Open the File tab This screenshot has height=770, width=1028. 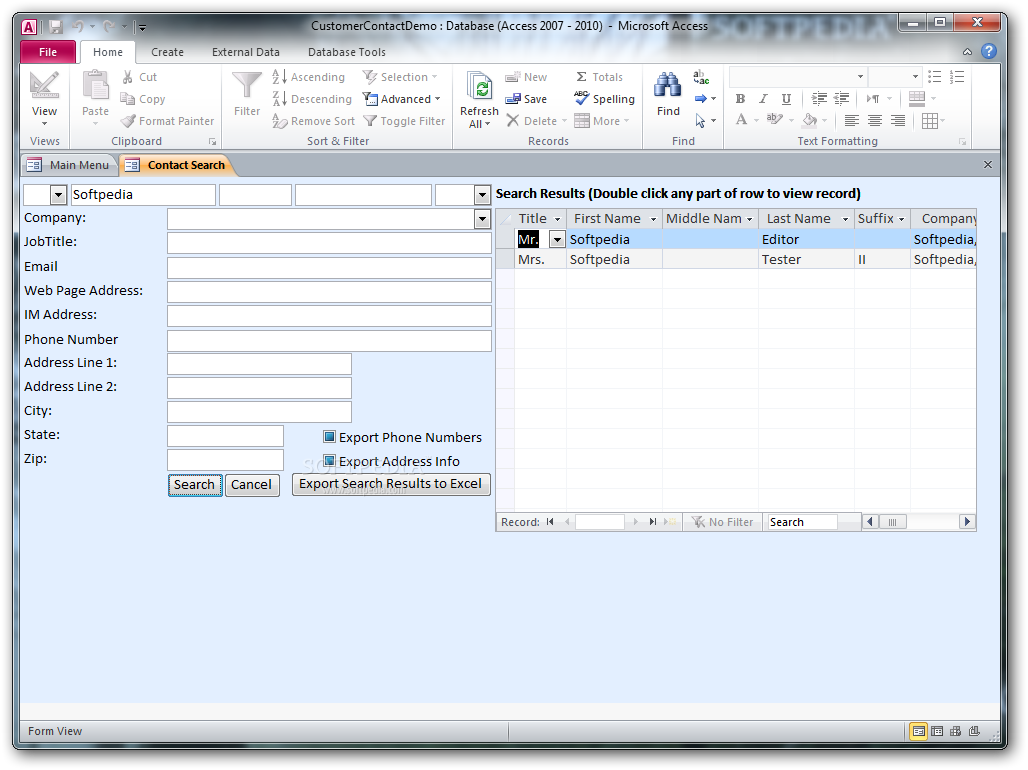(48, 52)
